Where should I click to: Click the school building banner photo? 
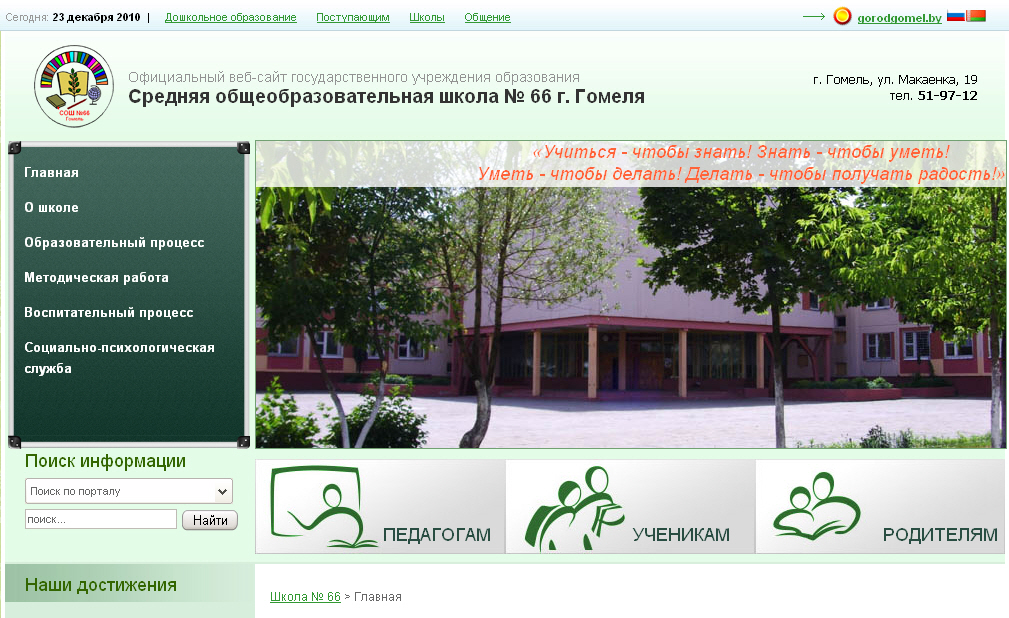coord(630,320)
